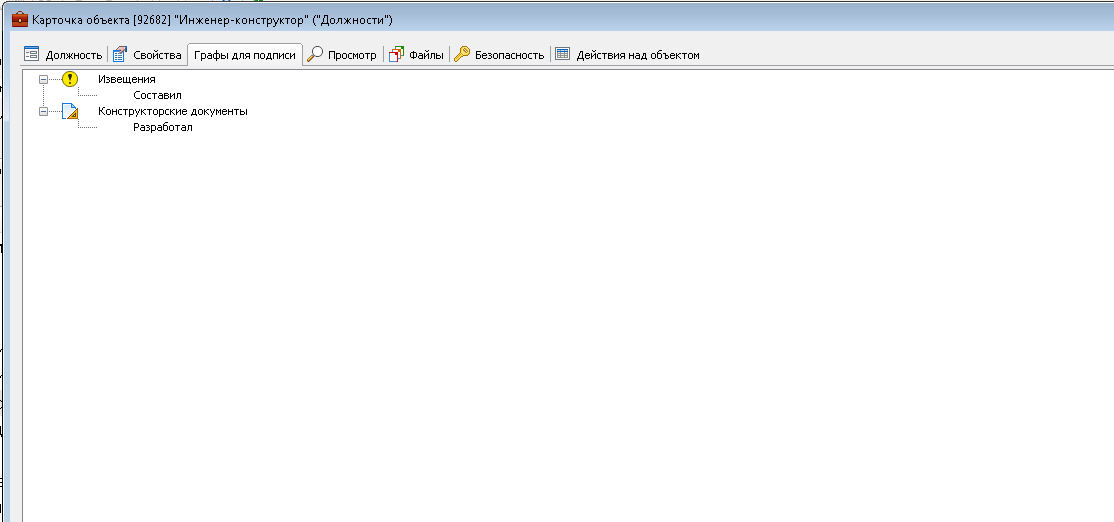The height and width of the screenshot is (522, 1114).
Task: Switch to the Файлы tab
Action: [416, 55]
